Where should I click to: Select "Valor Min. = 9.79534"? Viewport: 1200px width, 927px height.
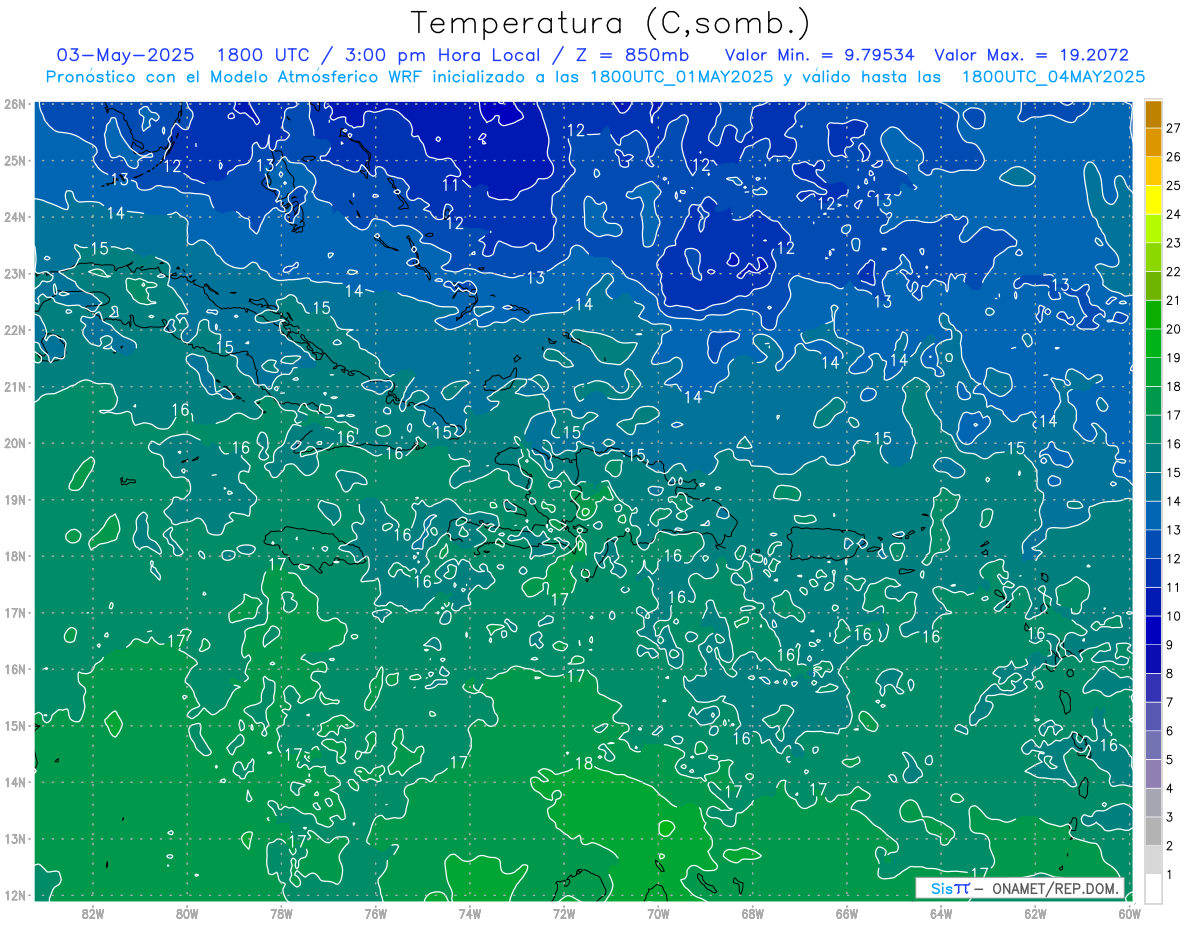[x=819, y=55]
